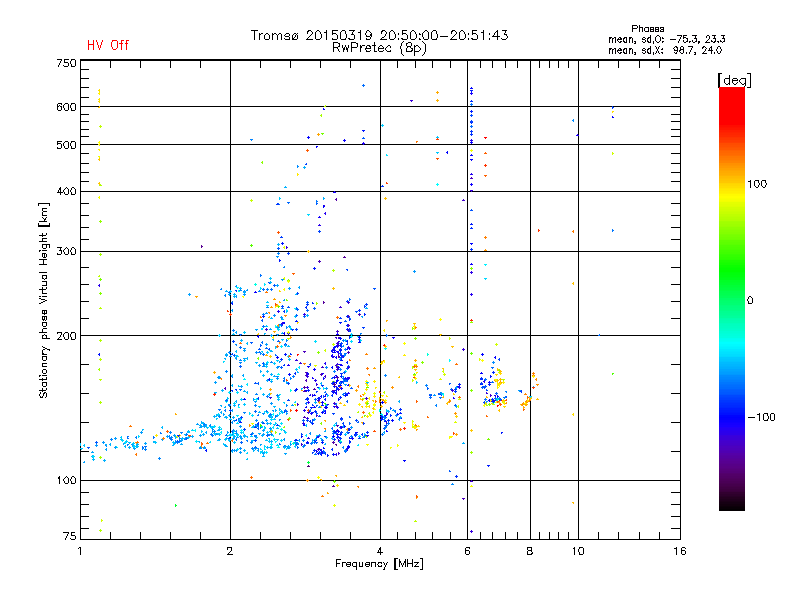Click the y-axis tick label '400'
Viewport: 800px width, 600px height.
(x=66, y=192)
